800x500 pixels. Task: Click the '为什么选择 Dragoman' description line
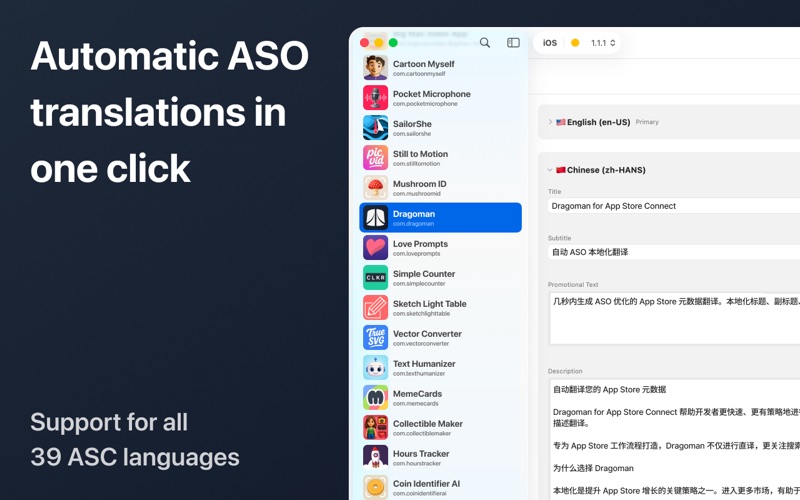(593, 468)
